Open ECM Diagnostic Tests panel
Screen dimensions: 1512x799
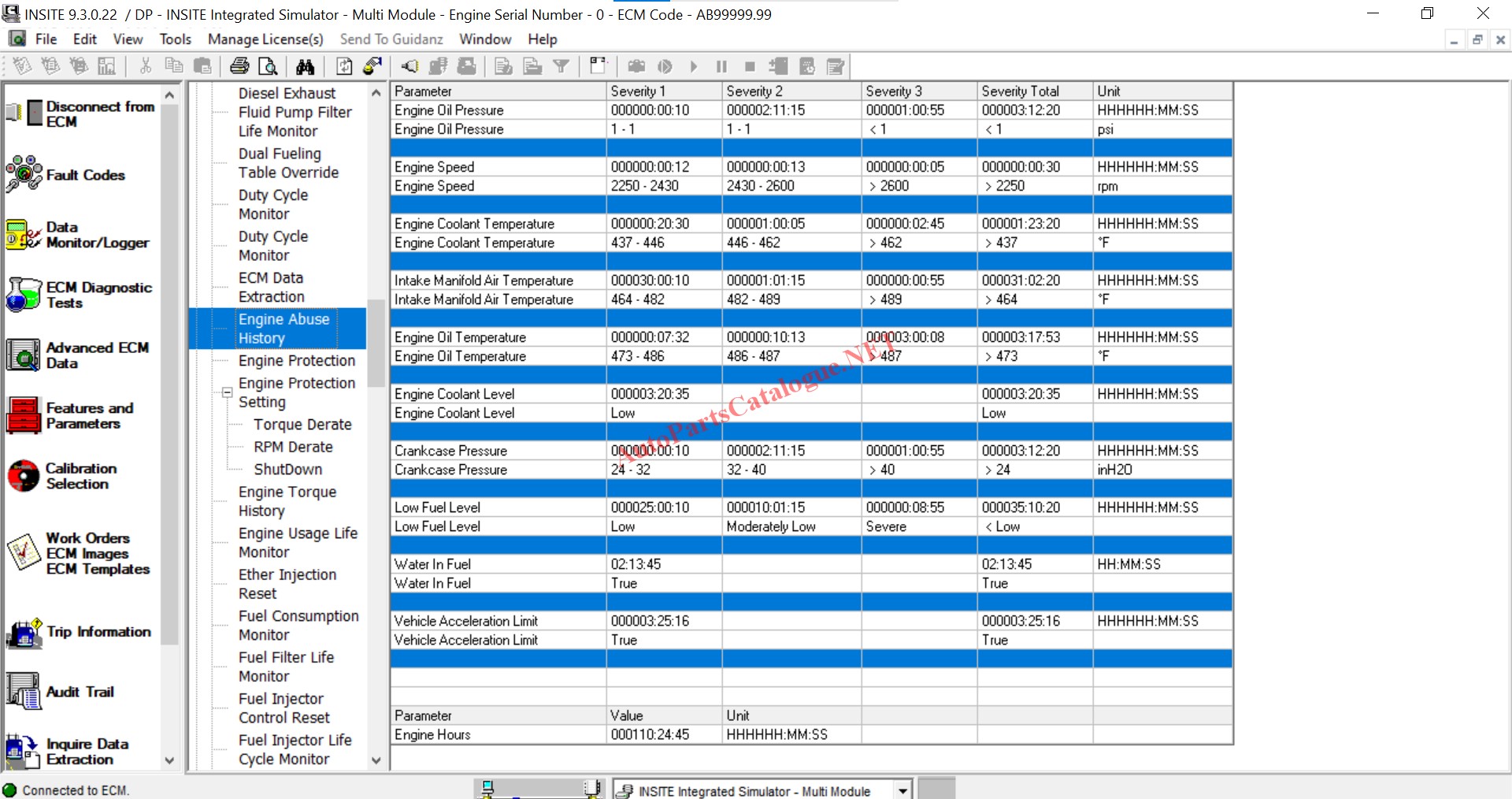pos(24,295)
